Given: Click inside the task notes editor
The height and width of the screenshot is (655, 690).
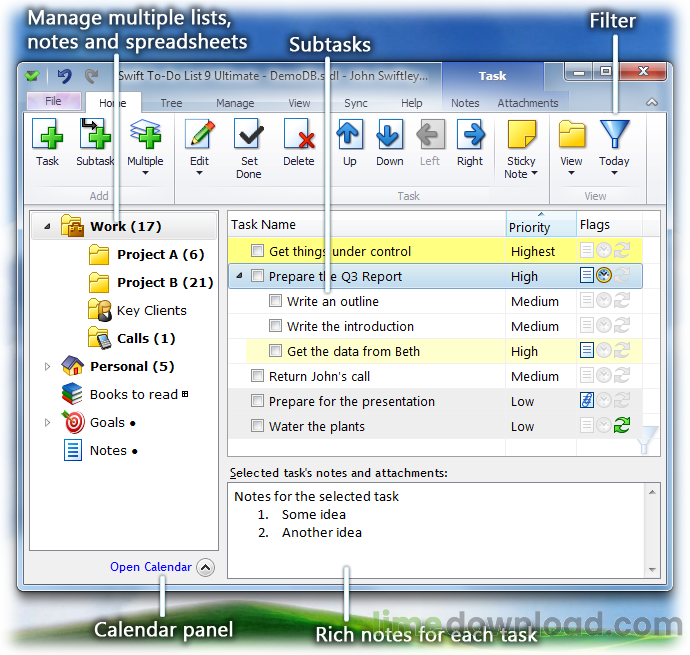Looking at the screenshot, I should pyautogui.click(x=436, y=530).
